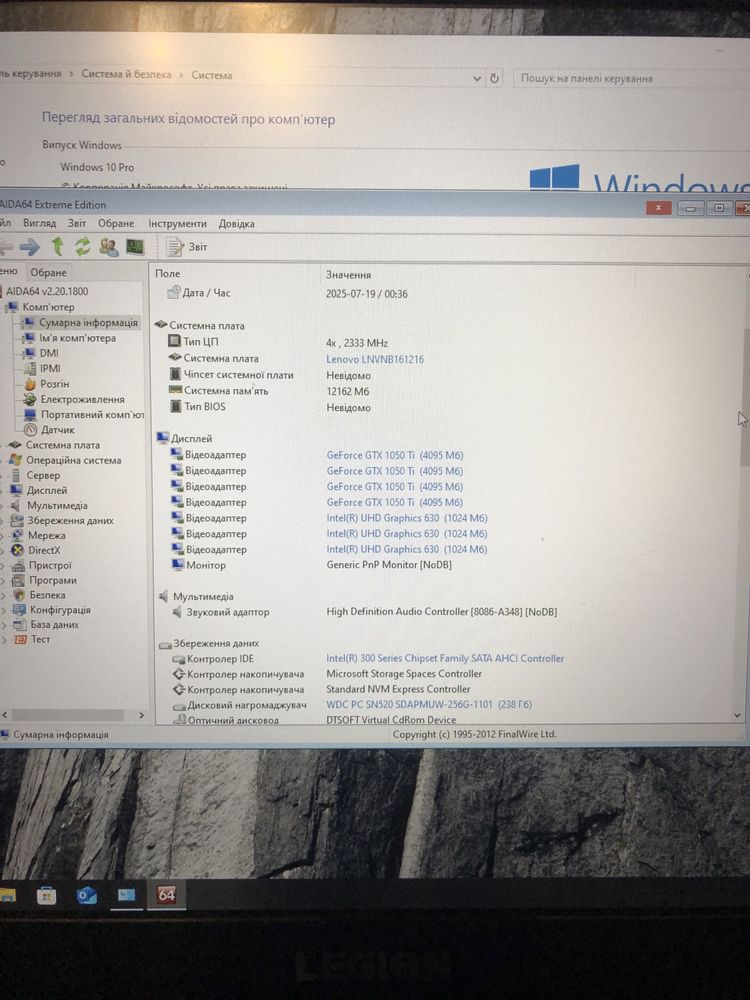750x1000 pixels.
Task: Open Outlook from the taskbar
Action: [x=87, y=896]
